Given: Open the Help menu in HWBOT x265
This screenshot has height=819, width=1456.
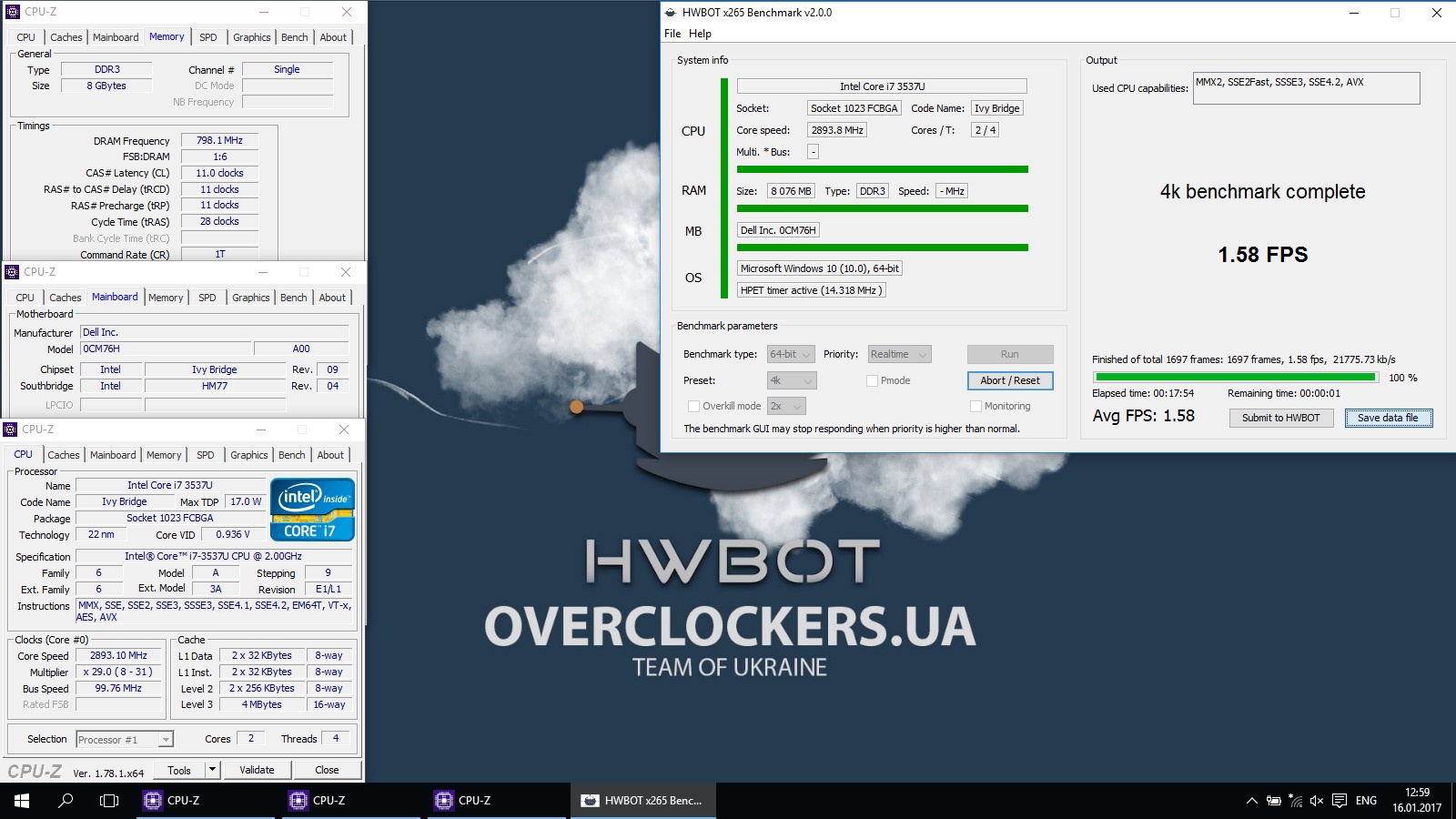Looking at the screenshot, I should coord(700,34).
